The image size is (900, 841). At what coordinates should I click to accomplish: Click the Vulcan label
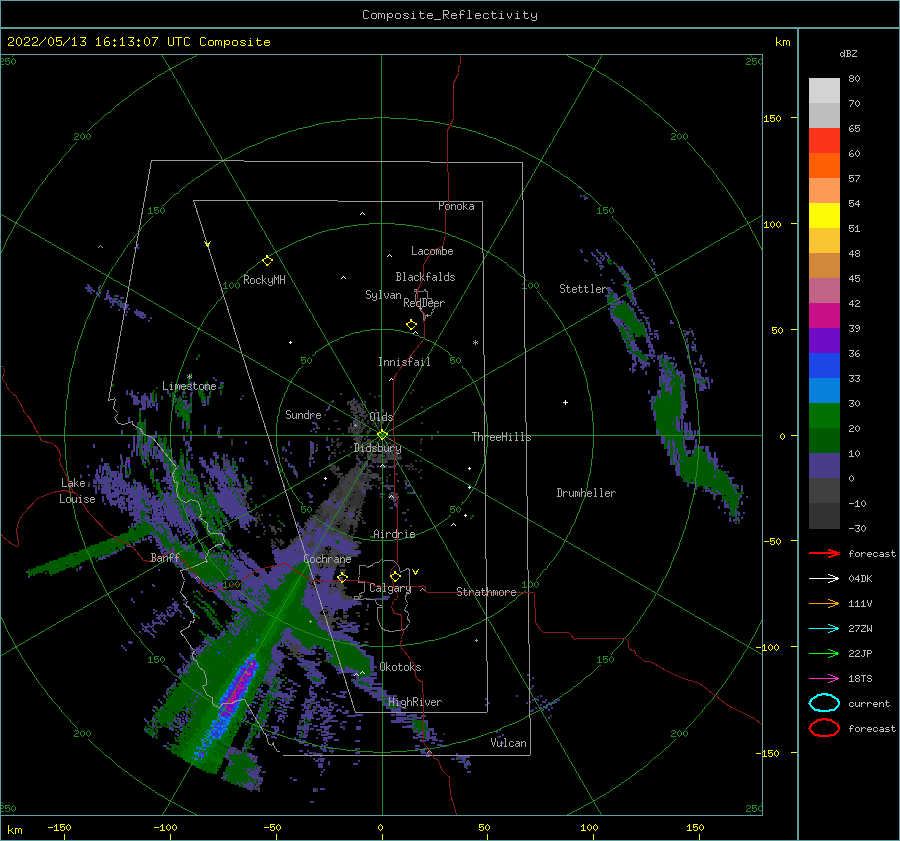point(509,743)
